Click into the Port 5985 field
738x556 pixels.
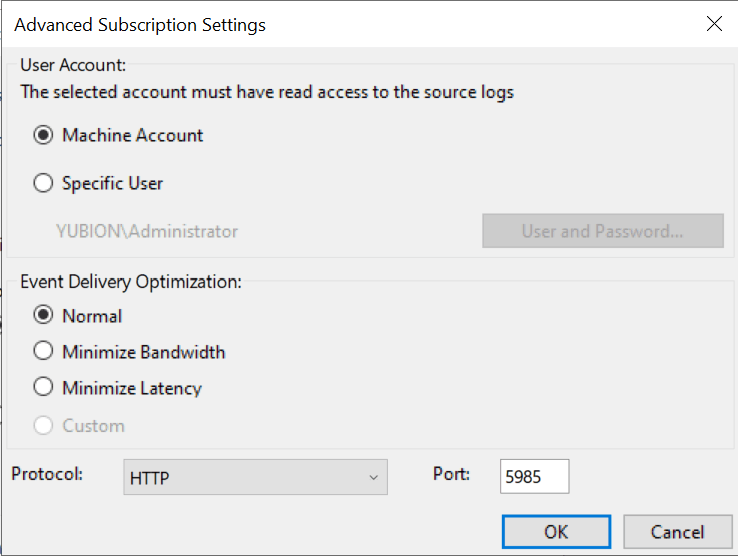[535, 476]
